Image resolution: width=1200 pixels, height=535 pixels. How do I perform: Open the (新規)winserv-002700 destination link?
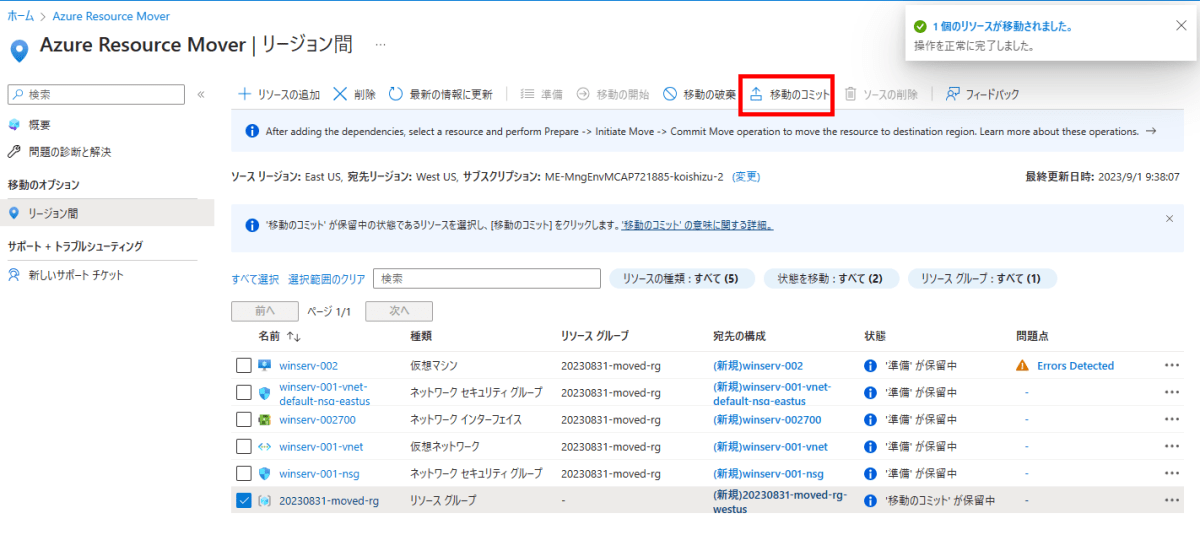pyautogui.click(x=767, y=420)
